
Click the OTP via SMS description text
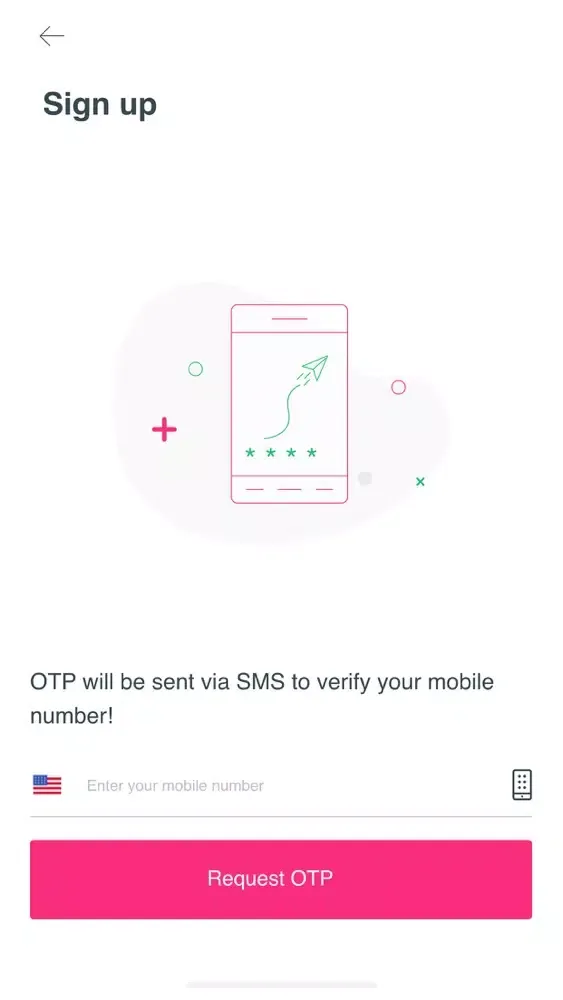(x=261, y=698)
